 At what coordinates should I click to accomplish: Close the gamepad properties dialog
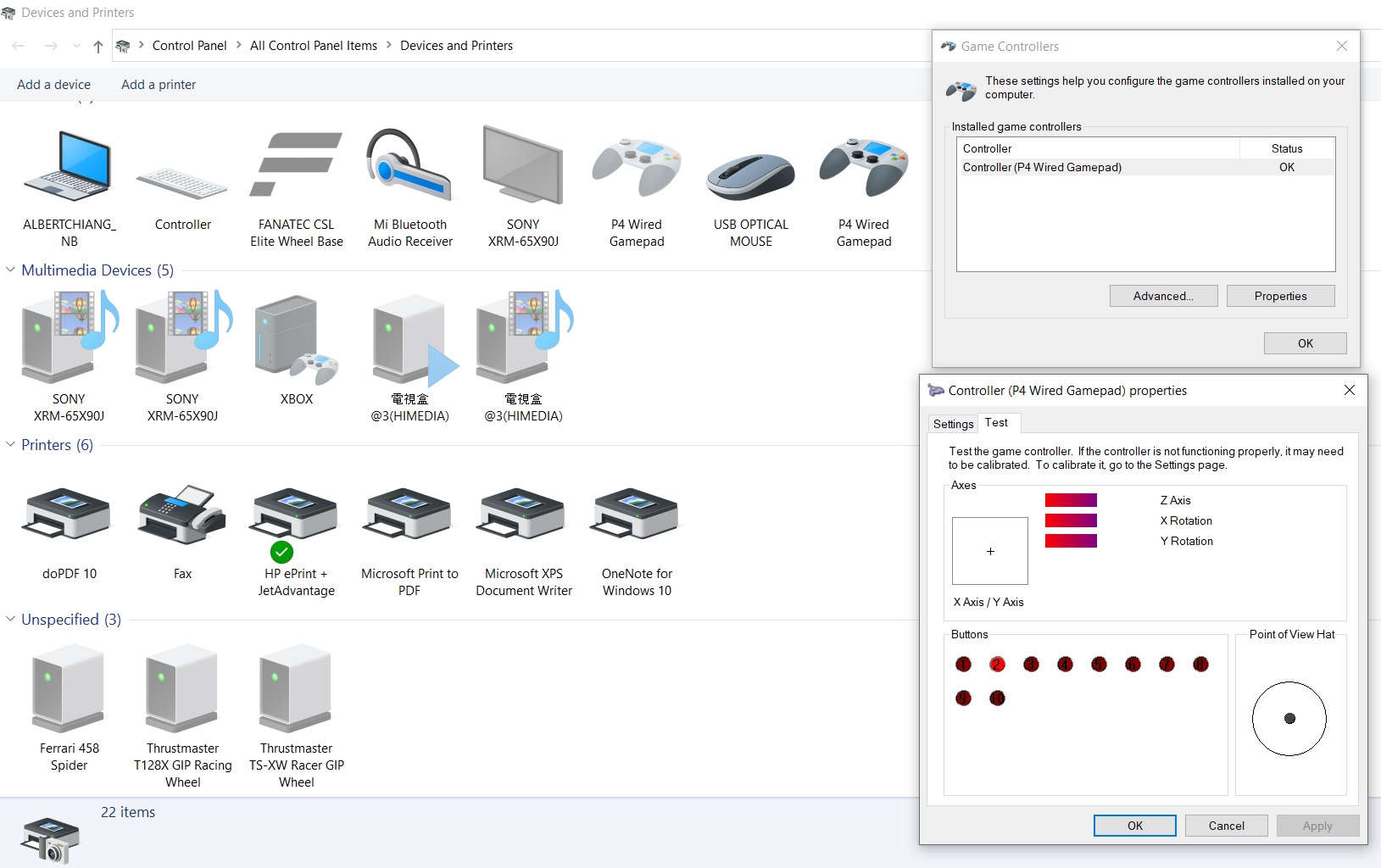[x=1350, y=390]
